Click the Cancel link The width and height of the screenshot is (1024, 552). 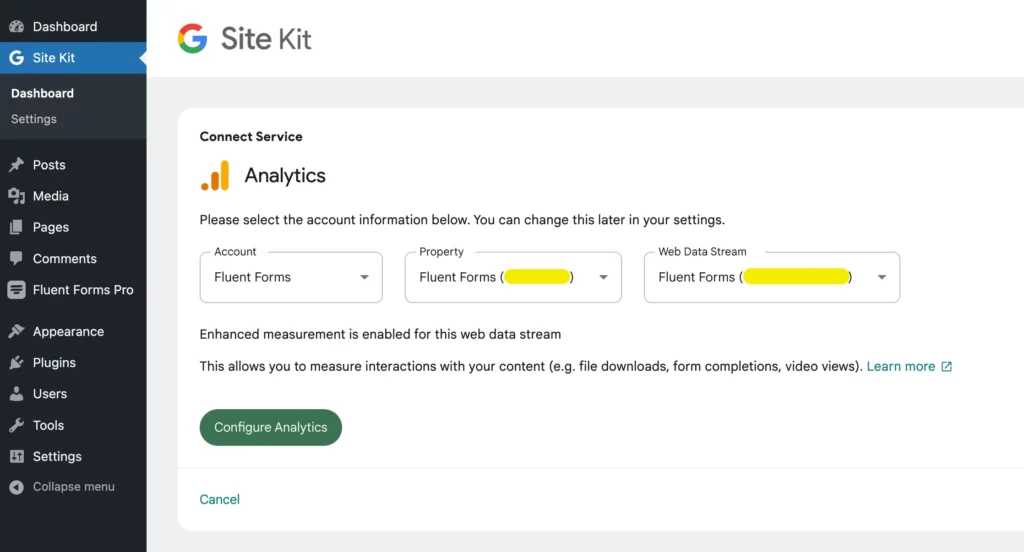[x=219, y=499]
